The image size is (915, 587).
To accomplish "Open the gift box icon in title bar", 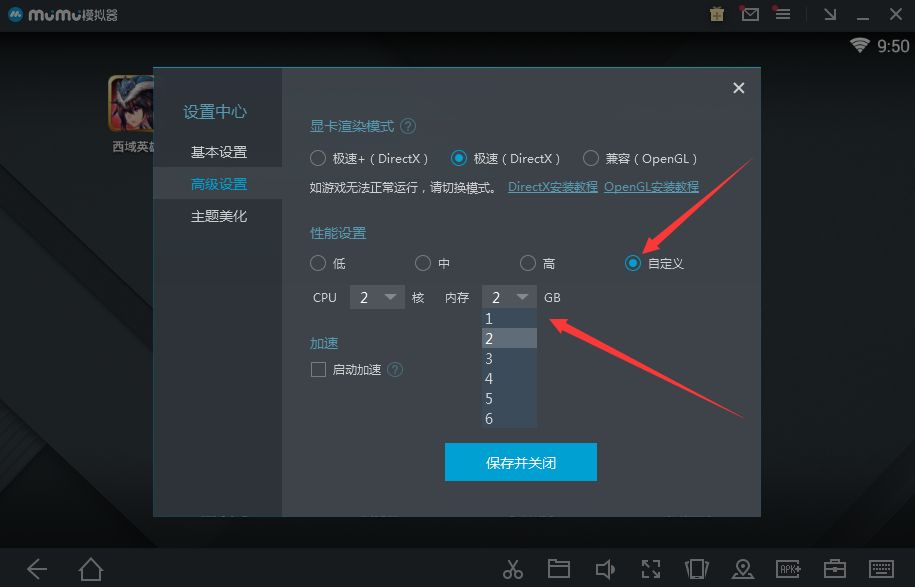I will [717, 14].
